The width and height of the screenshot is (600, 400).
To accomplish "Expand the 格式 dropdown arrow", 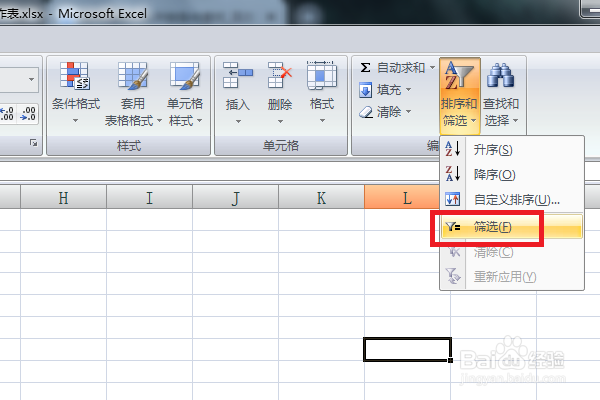I will tap(322, 121).
